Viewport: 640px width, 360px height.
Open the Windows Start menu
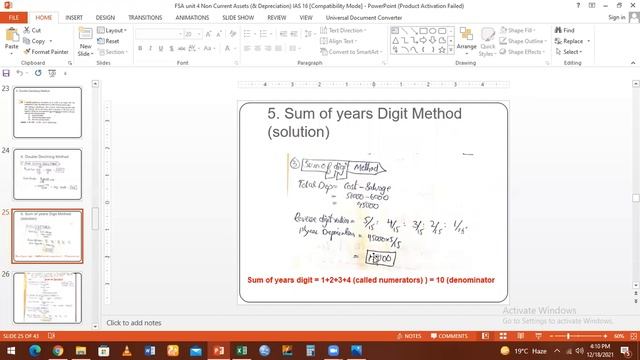coord(11,351)
